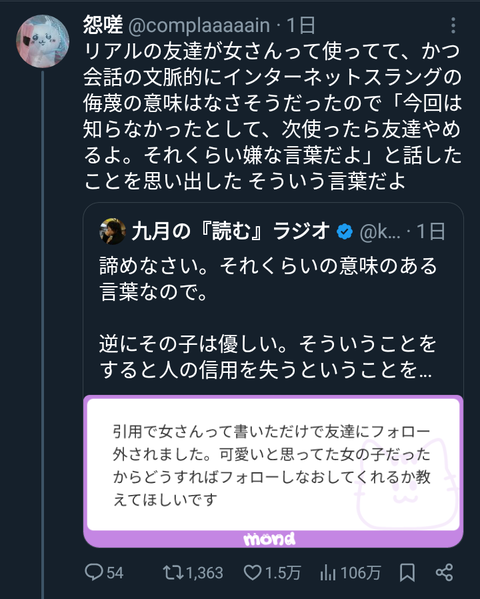This screenshot has width=480, height=599.
Task: Open 九月の『読む』ラジオ account name
Action: point(230,231)
